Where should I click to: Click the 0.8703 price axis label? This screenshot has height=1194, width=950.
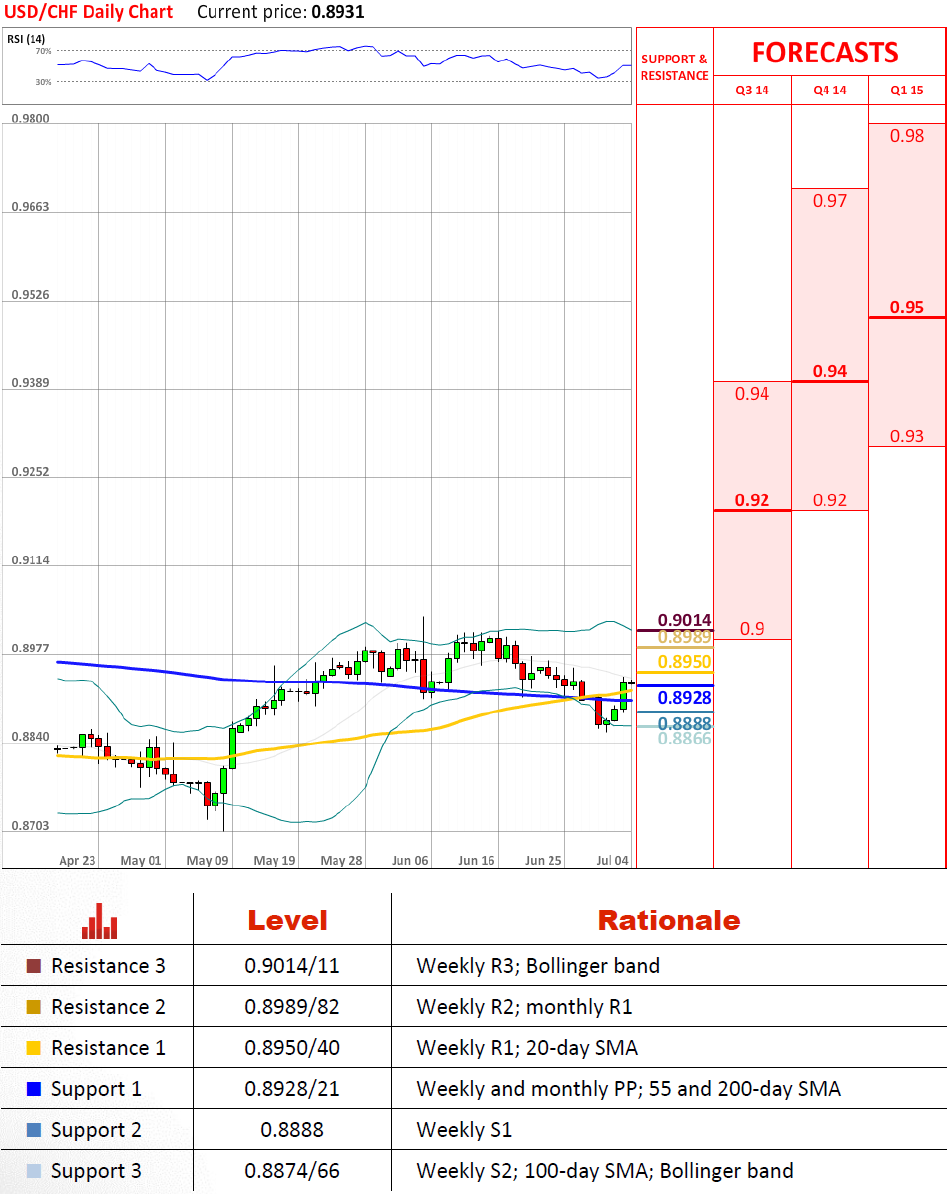tap(30, 825)
